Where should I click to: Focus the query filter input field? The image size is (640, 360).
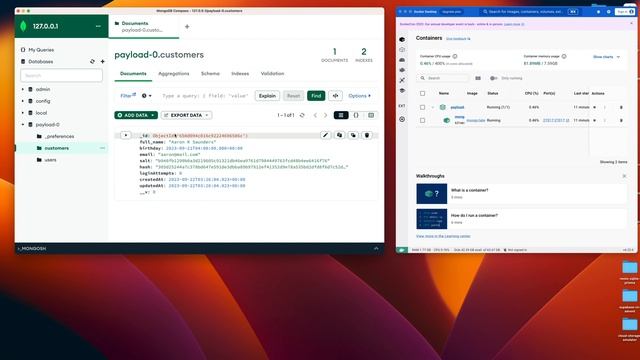pyautogui.click(x=205, y=96)
